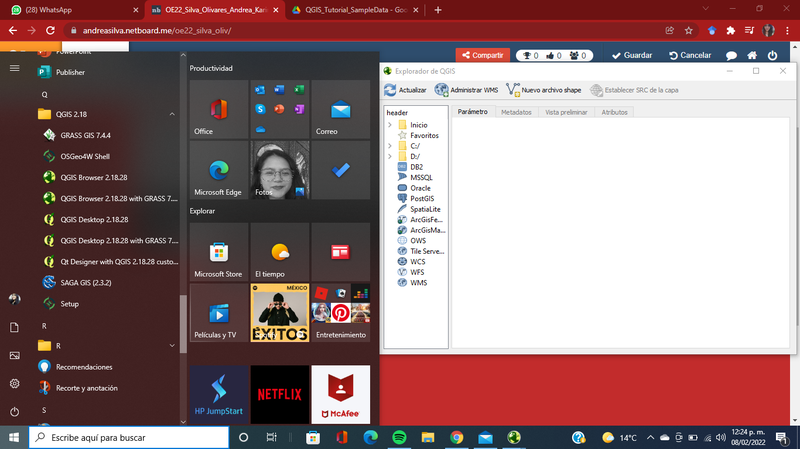The image size is (800, 449).
Task: Click the Compartir button
Action: [x=483, y=55]
